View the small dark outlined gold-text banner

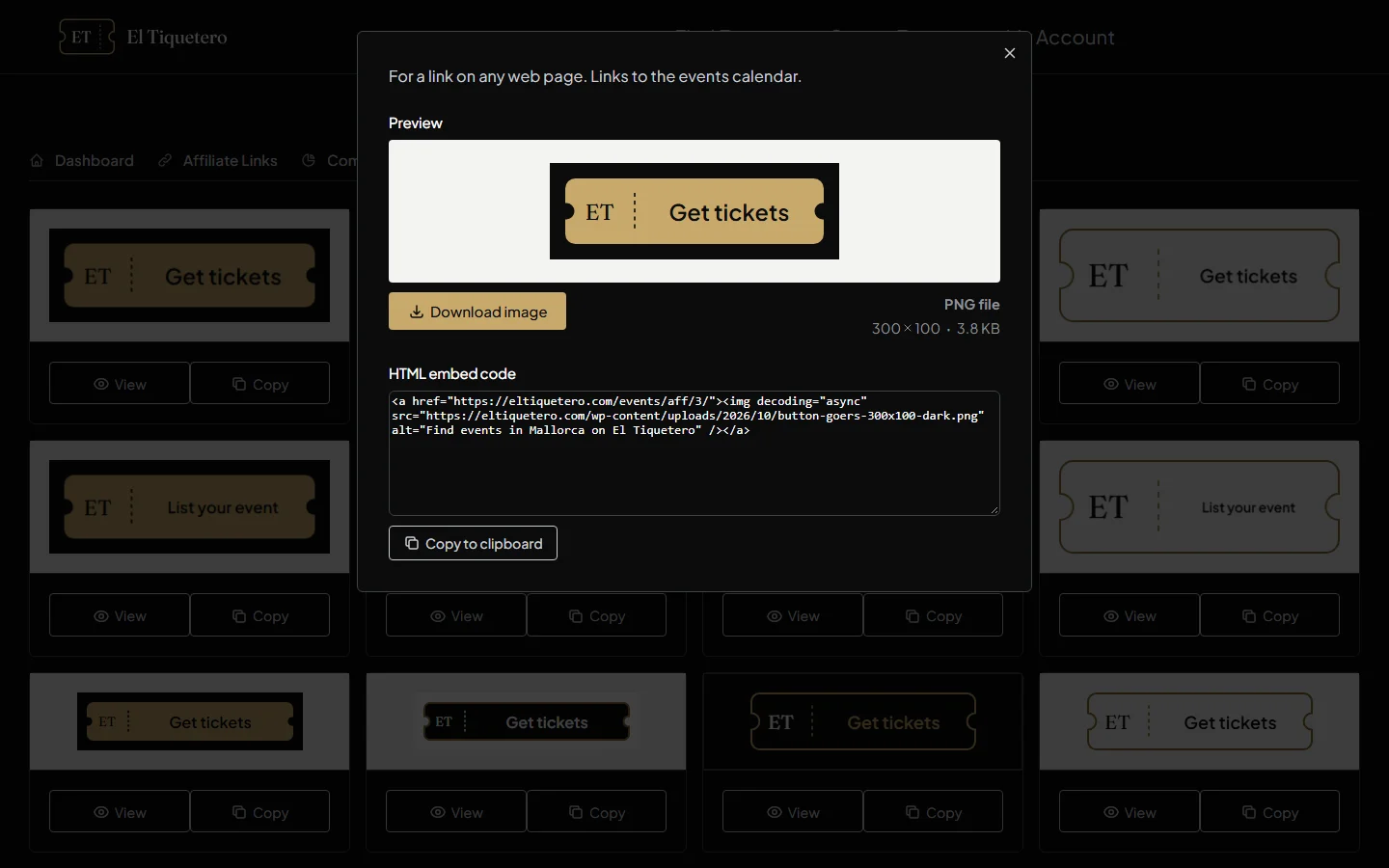793,812
